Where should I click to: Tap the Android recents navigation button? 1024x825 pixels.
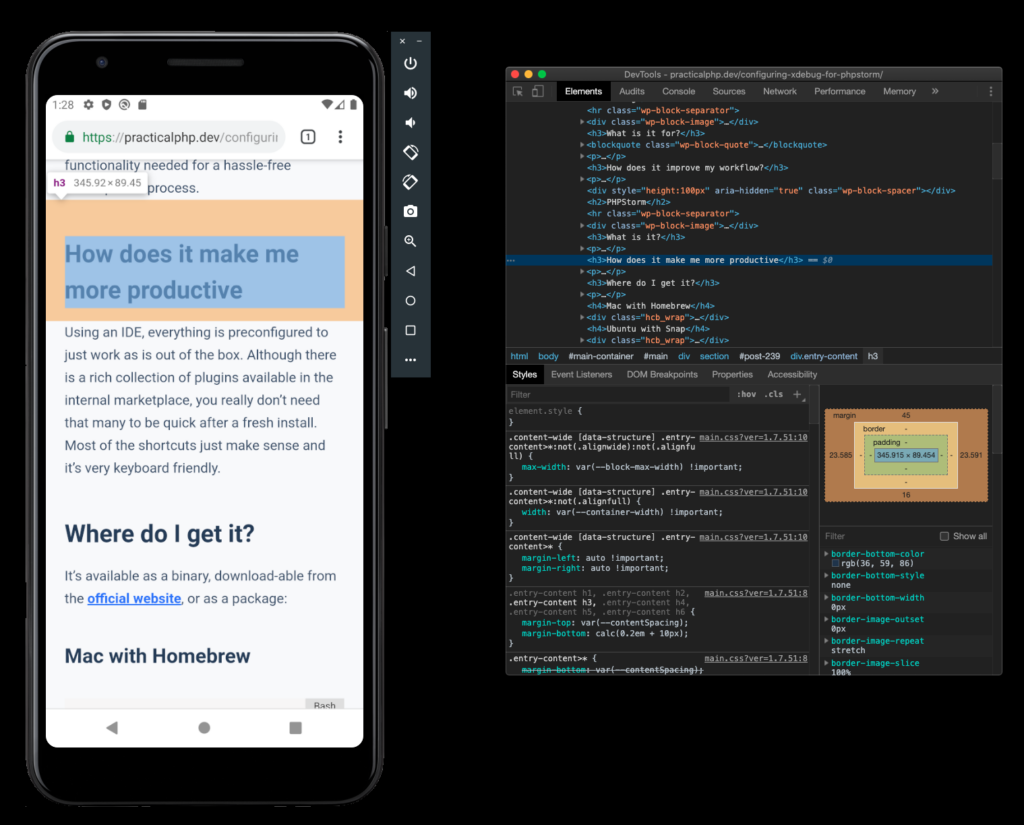(x=295, y=727)
